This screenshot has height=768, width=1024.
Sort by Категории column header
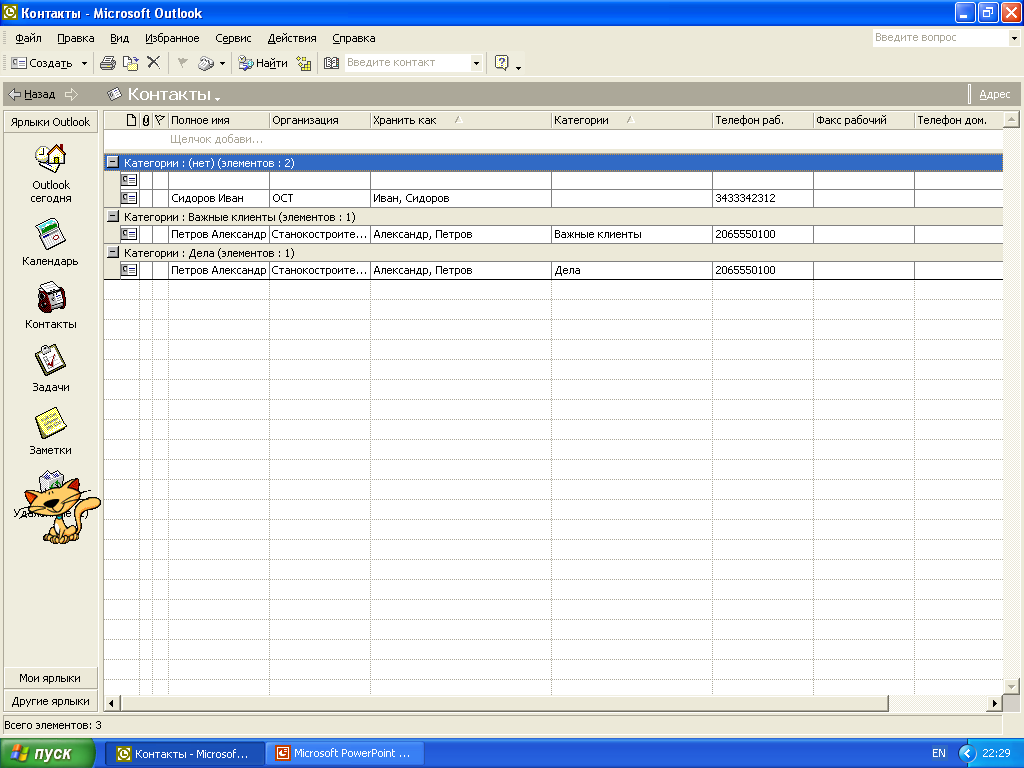(632, 120)
